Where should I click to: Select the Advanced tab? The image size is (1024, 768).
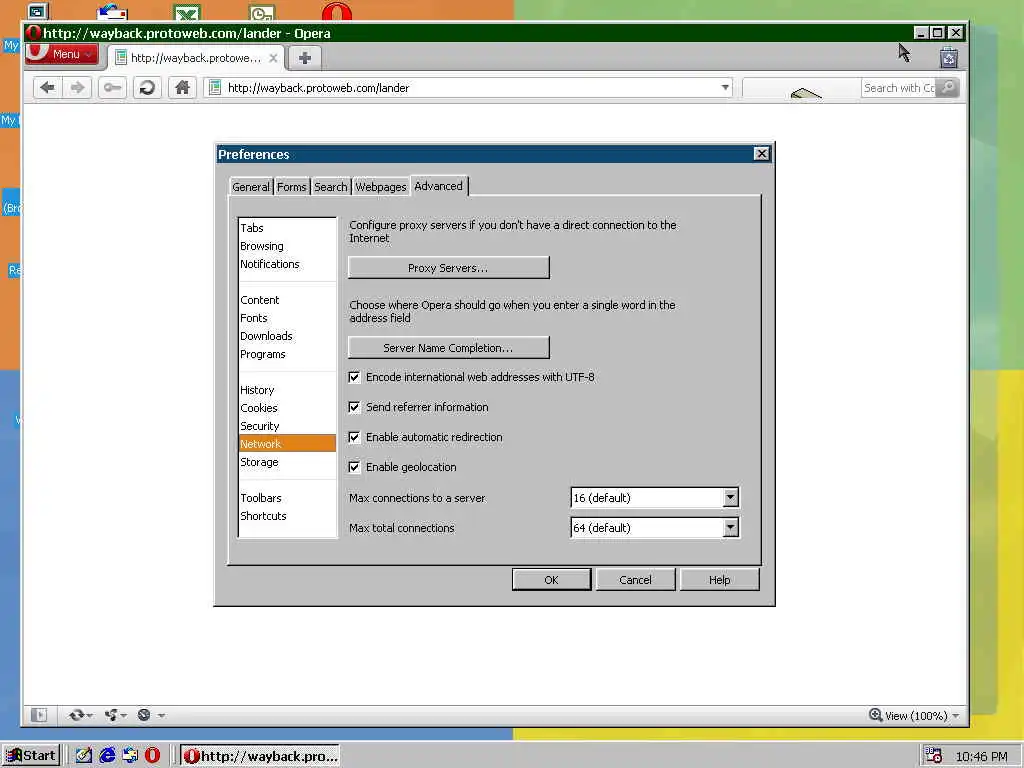coord(438,186)
